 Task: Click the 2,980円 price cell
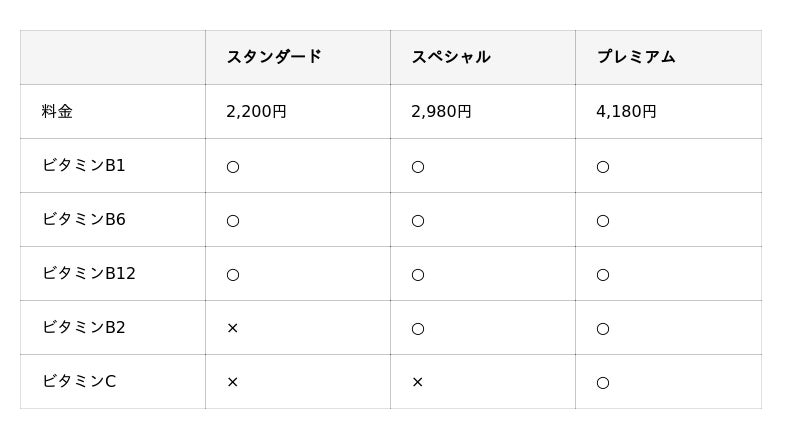[x=441, y=112]
